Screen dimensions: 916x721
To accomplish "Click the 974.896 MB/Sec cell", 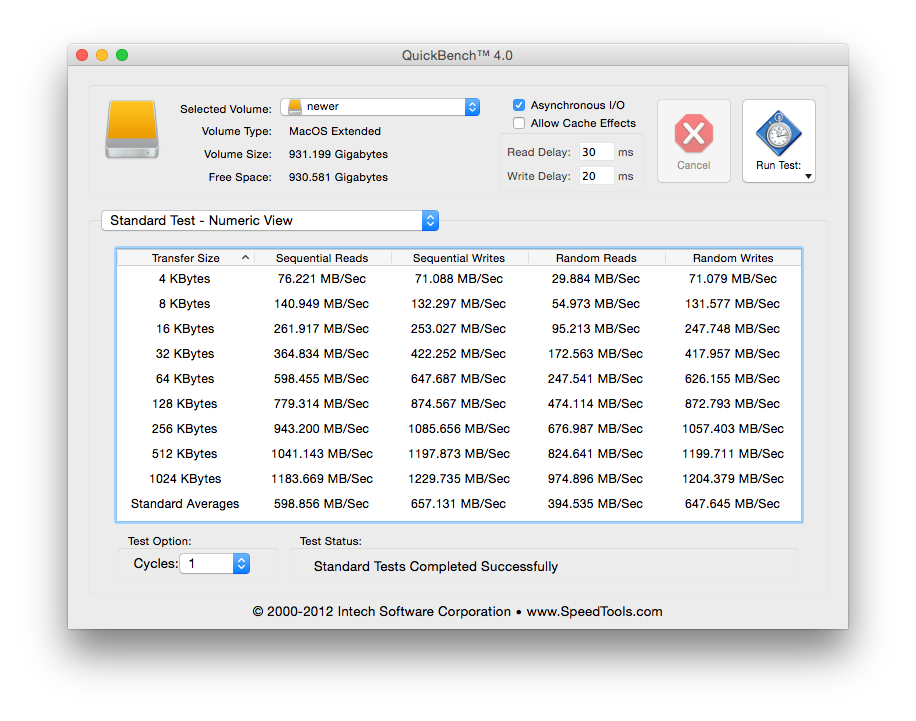I will pyautogui.click(x=595, y=479).
